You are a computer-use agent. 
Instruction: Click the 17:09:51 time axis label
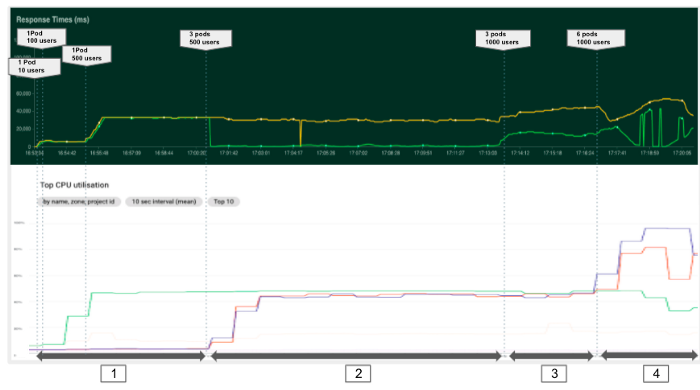coord(423,153)
